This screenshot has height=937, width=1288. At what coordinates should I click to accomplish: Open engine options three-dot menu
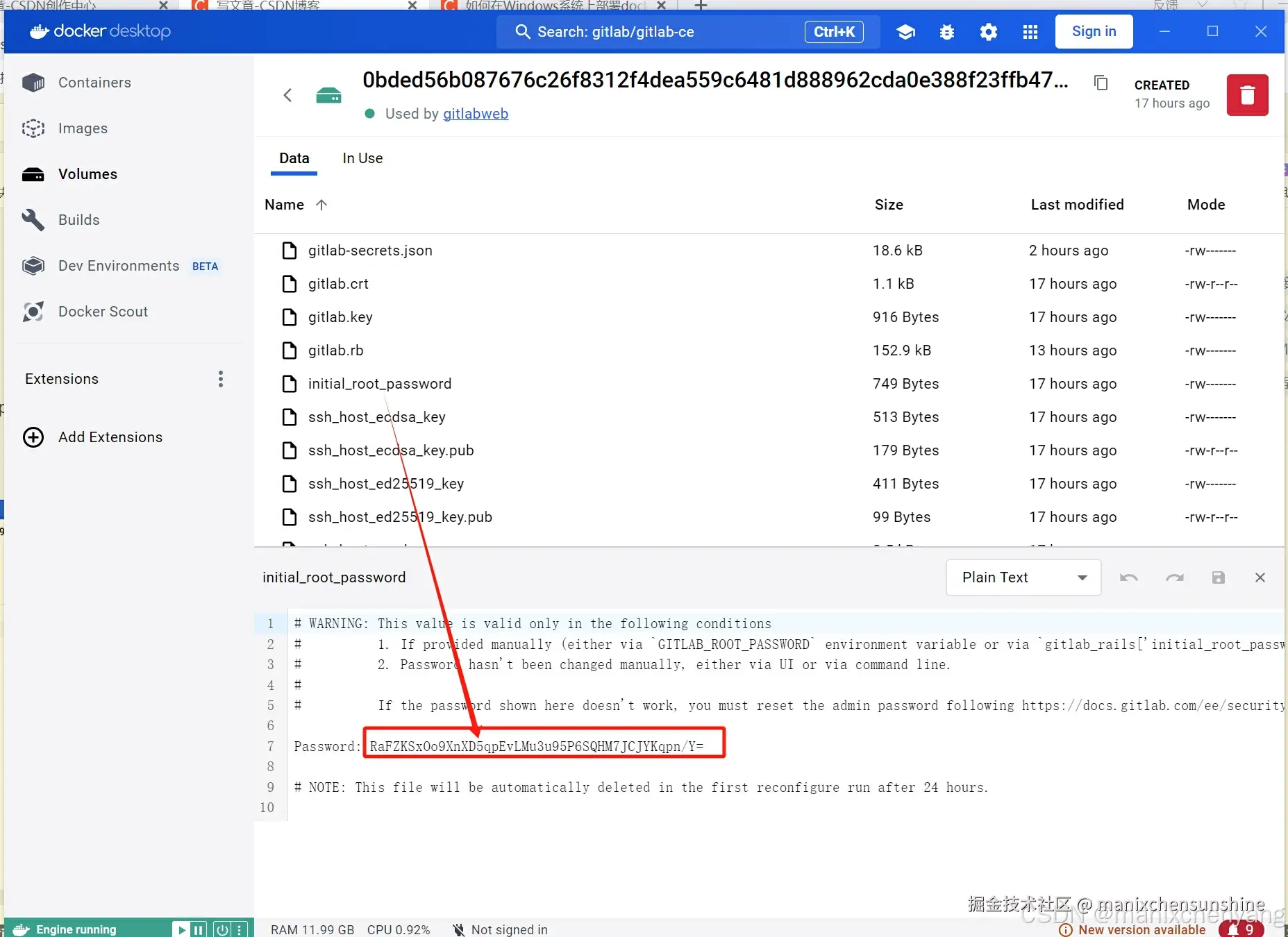[240, 929]
